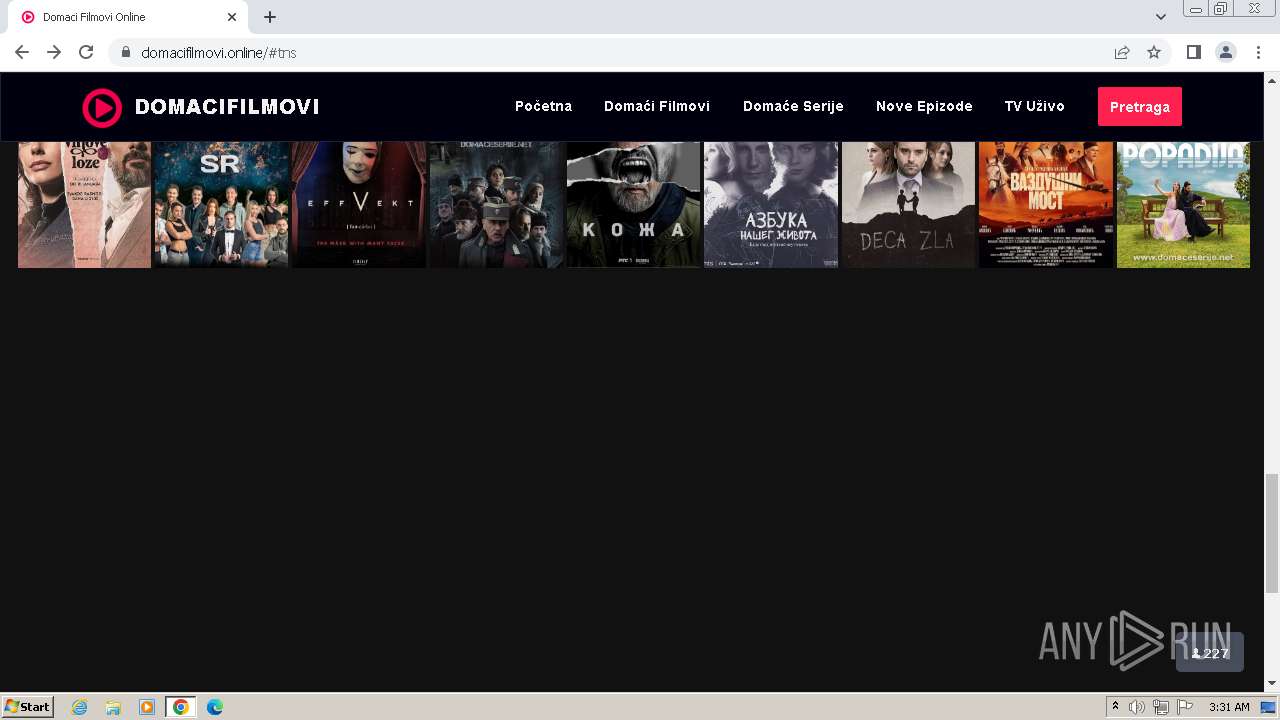Open the Domaće Serije menu item
This screenshot has height=720, width=1280.
(x=793, y=106)
